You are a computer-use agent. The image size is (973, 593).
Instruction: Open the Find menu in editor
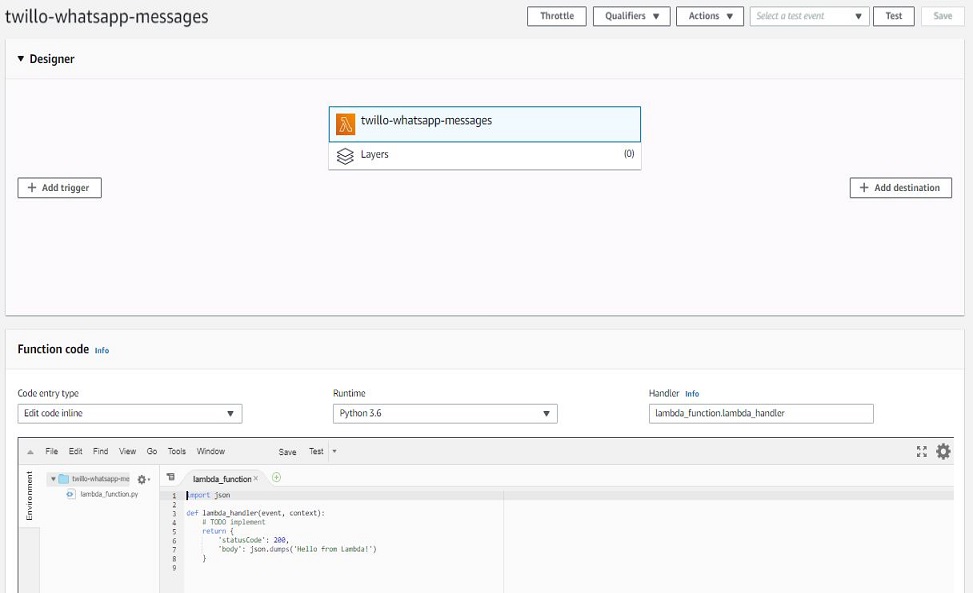[x=101, y=451]
